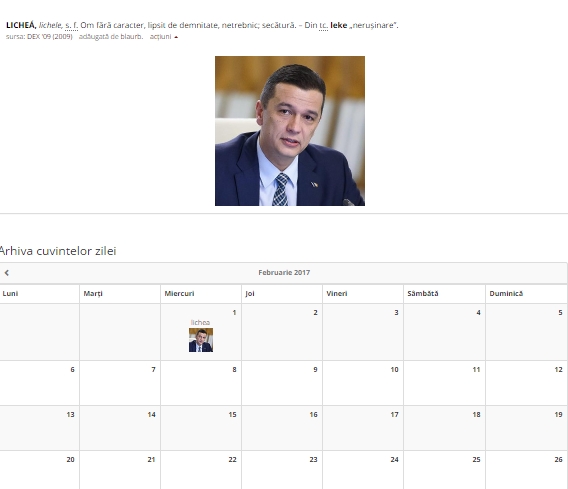
Task: Click the 'tc.' abbreviation
Action: click(323, 25)
